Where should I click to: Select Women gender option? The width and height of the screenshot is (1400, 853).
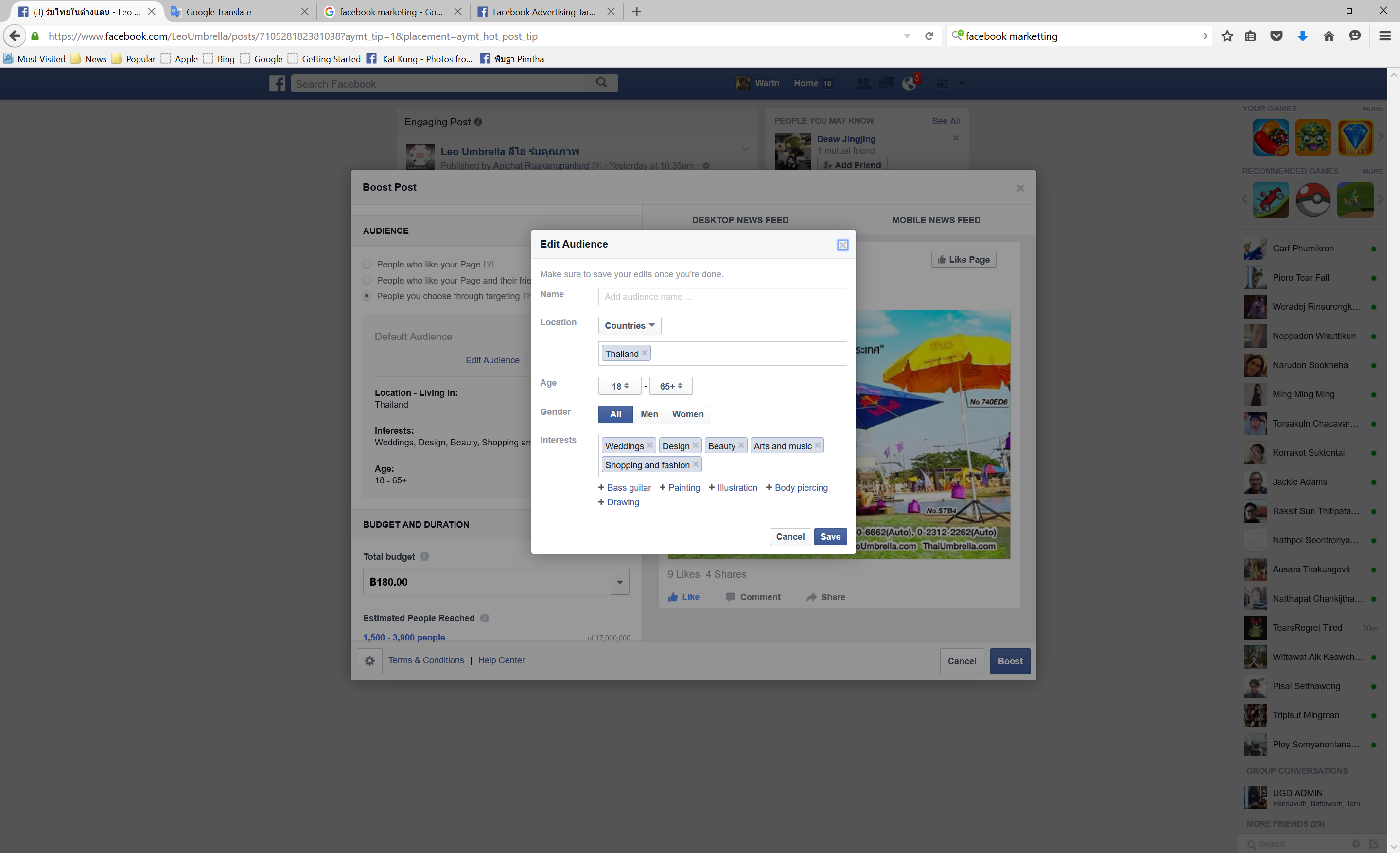[x=687, y=414]
